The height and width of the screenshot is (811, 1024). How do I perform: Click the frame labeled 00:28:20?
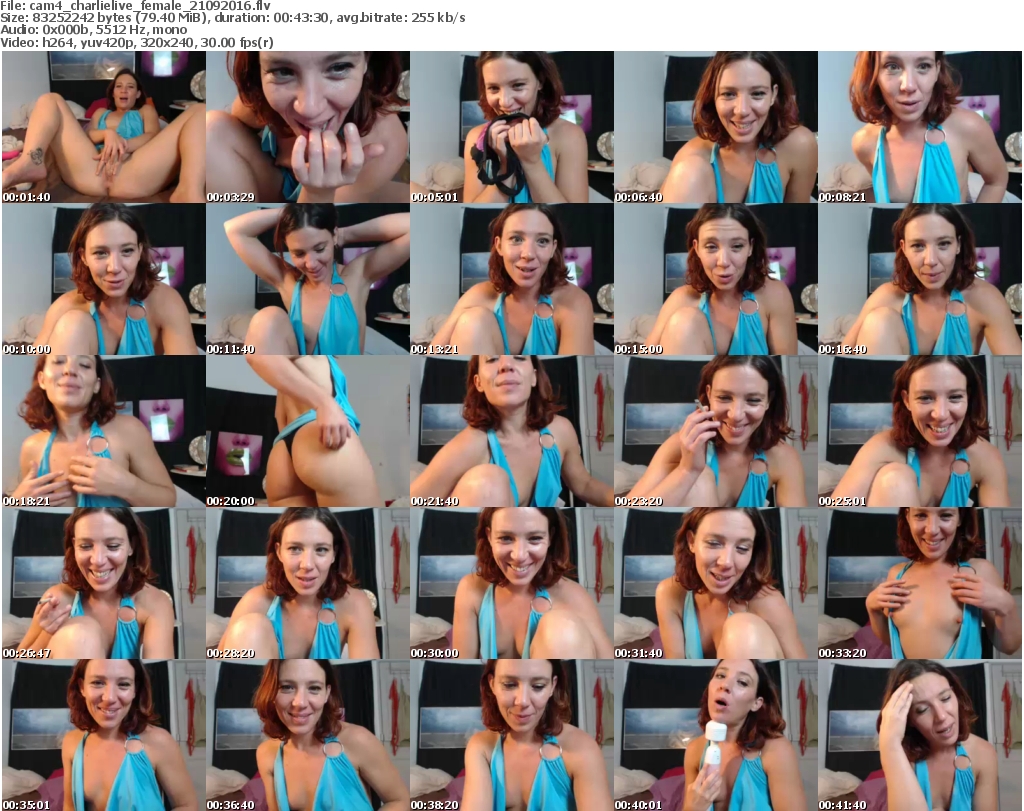307,583
